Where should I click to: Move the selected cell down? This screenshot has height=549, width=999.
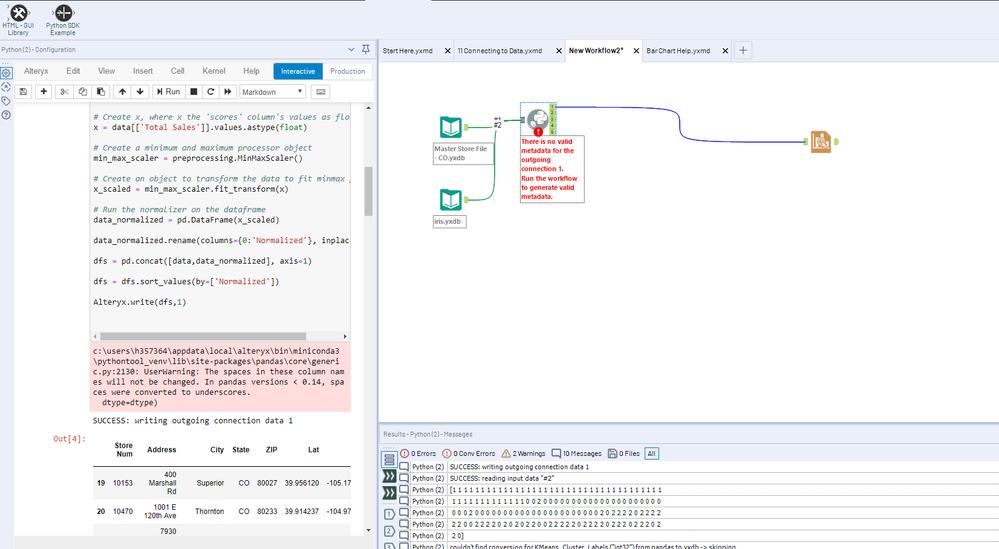[x=140, y=92]
